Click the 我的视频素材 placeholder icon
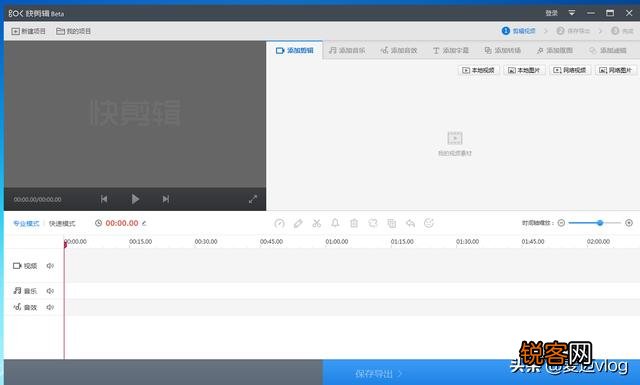The width and height of the screenshot is (640, 385). click(455, 138)
